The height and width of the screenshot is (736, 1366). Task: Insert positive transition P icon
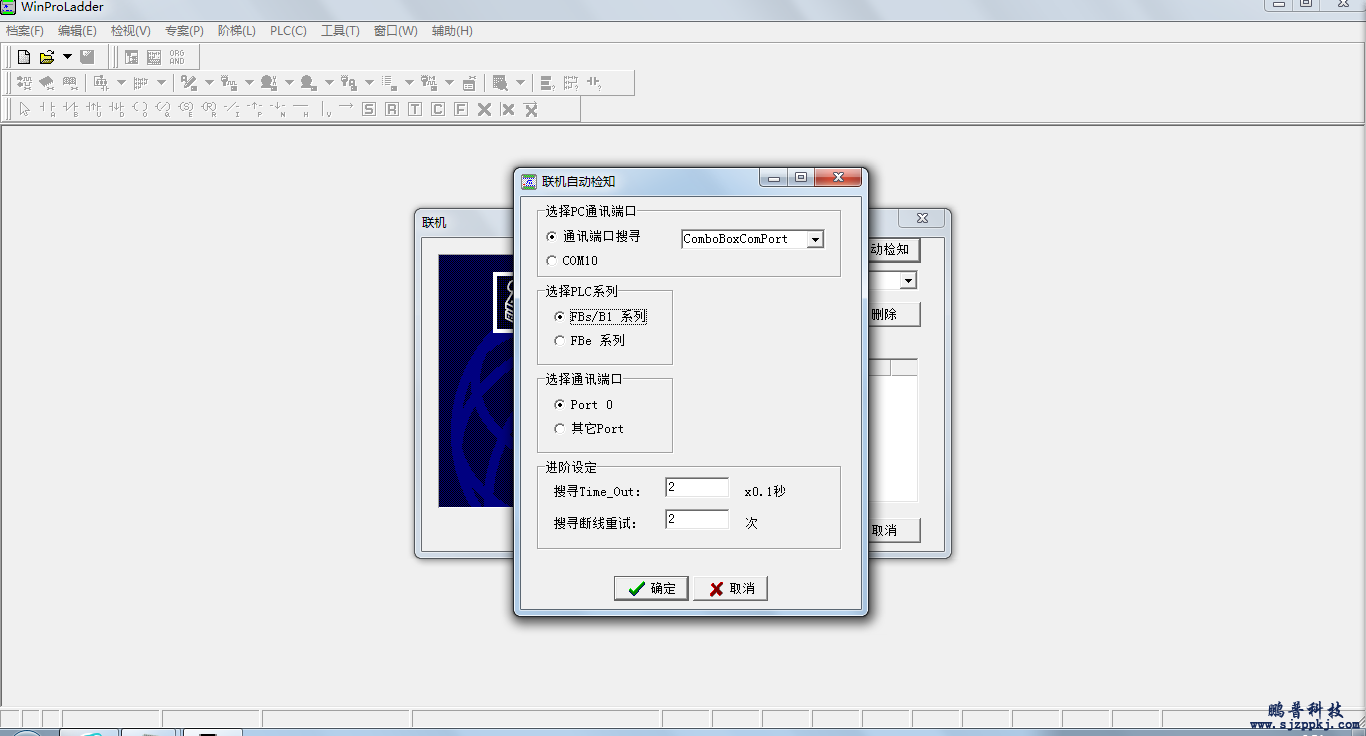click(254, 109)
